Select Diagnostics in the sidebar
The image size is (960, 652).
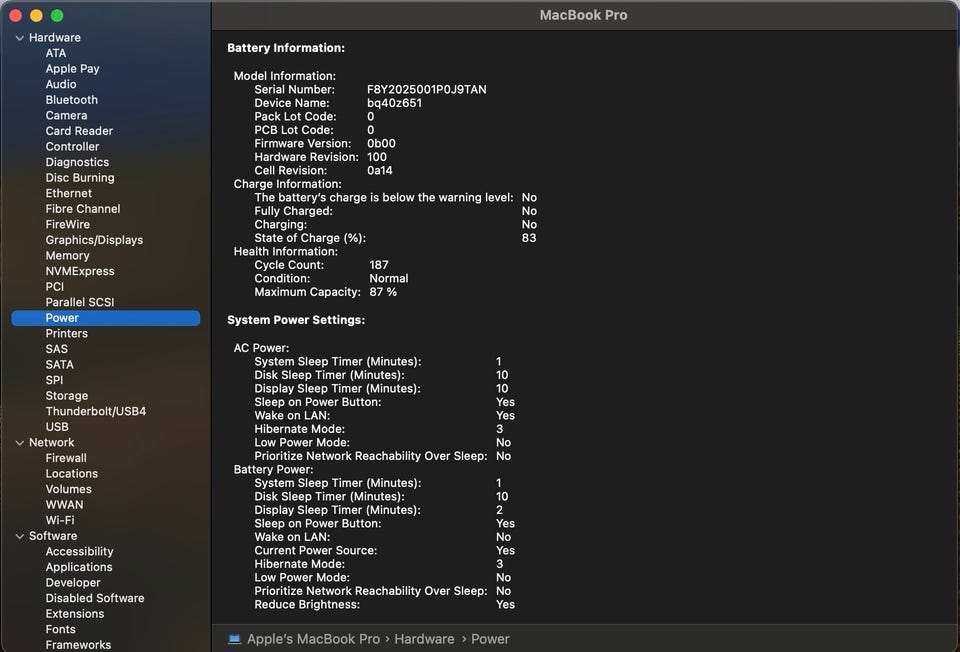[x=77, y=162]
